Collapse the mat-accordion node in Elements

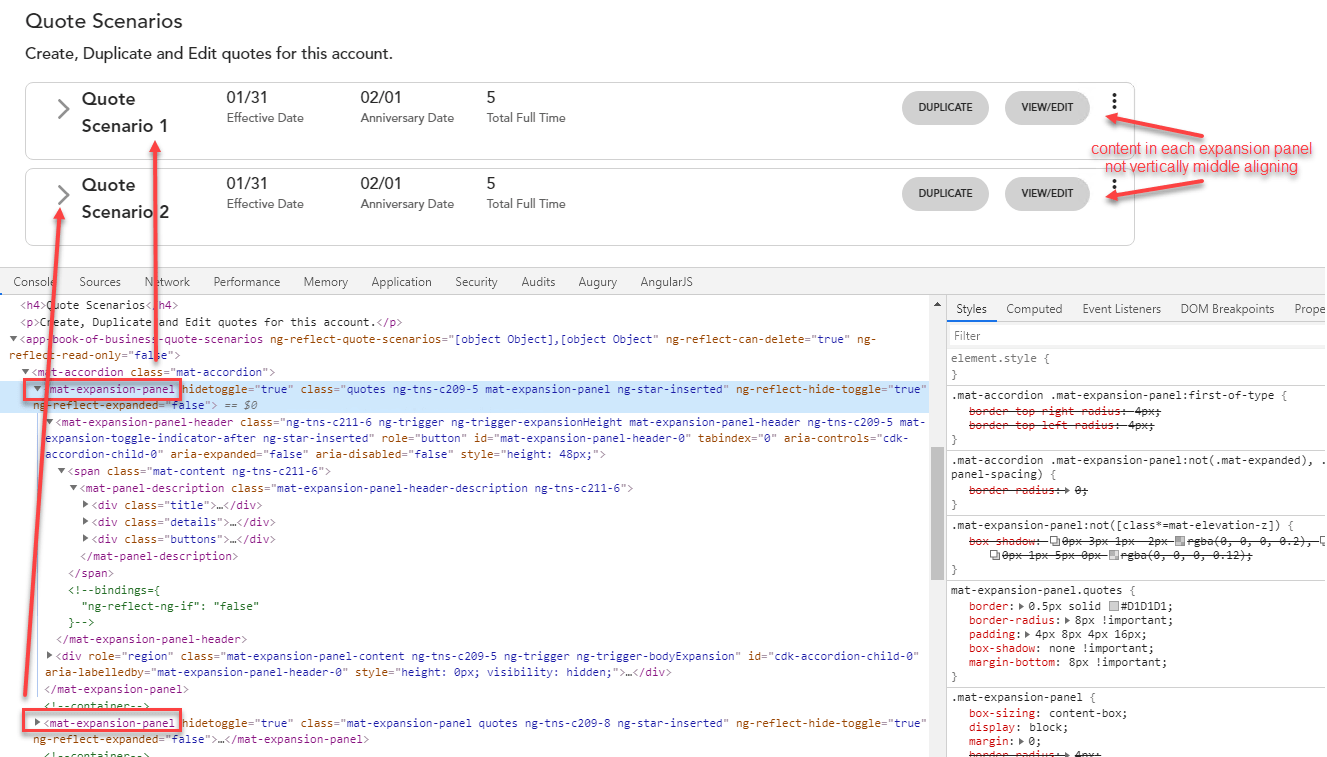point(25,371)
